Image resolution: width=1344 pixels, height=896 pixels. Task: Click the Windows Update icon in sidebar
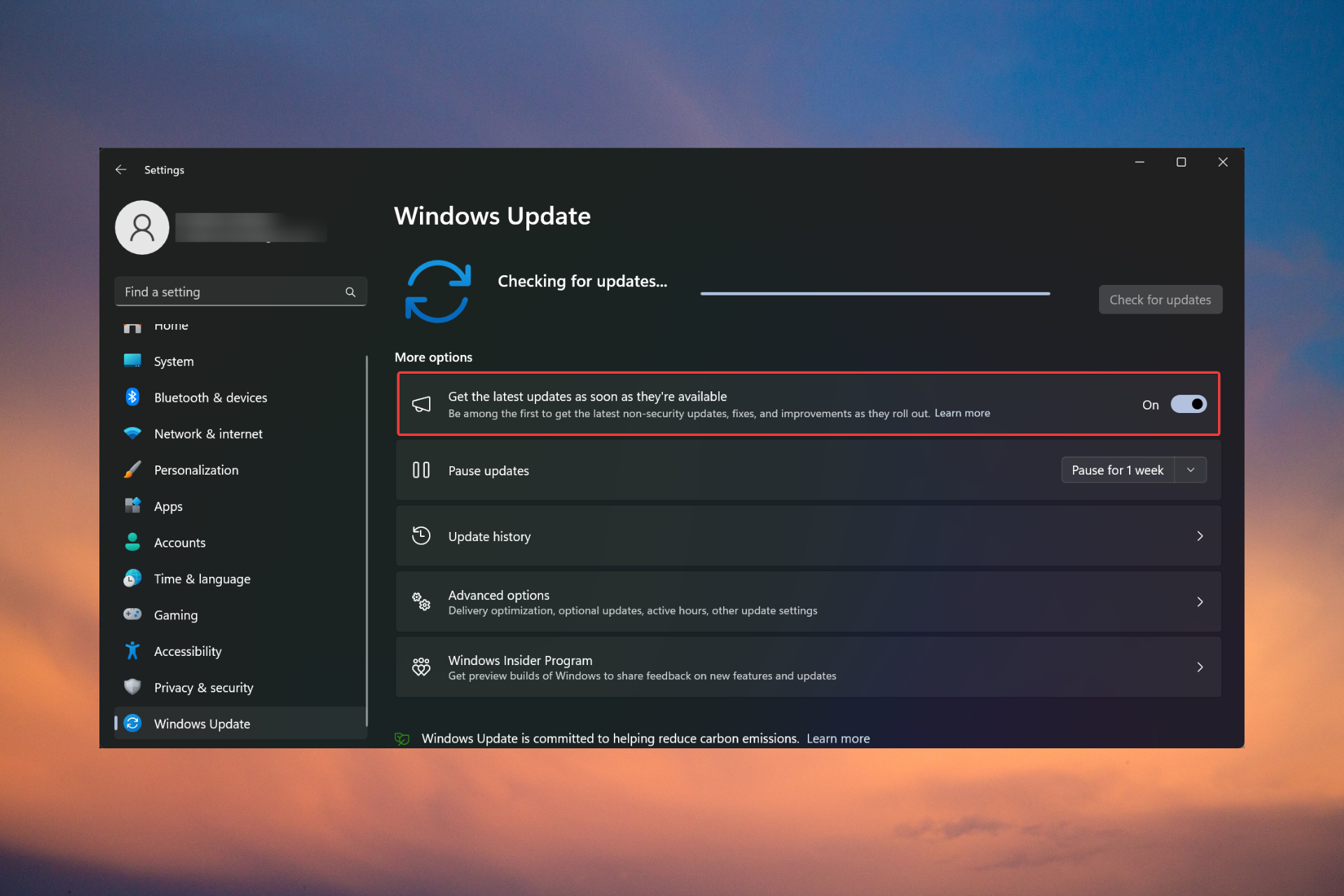coord(134,723)
